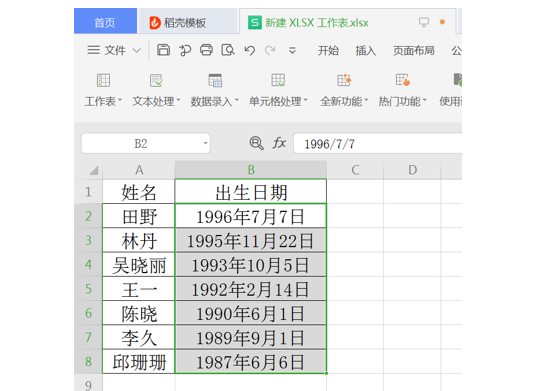Image resolution: width=545 pixels, height=391 pixels.
Task: Select column A header
Action: (x=139, y=170)
